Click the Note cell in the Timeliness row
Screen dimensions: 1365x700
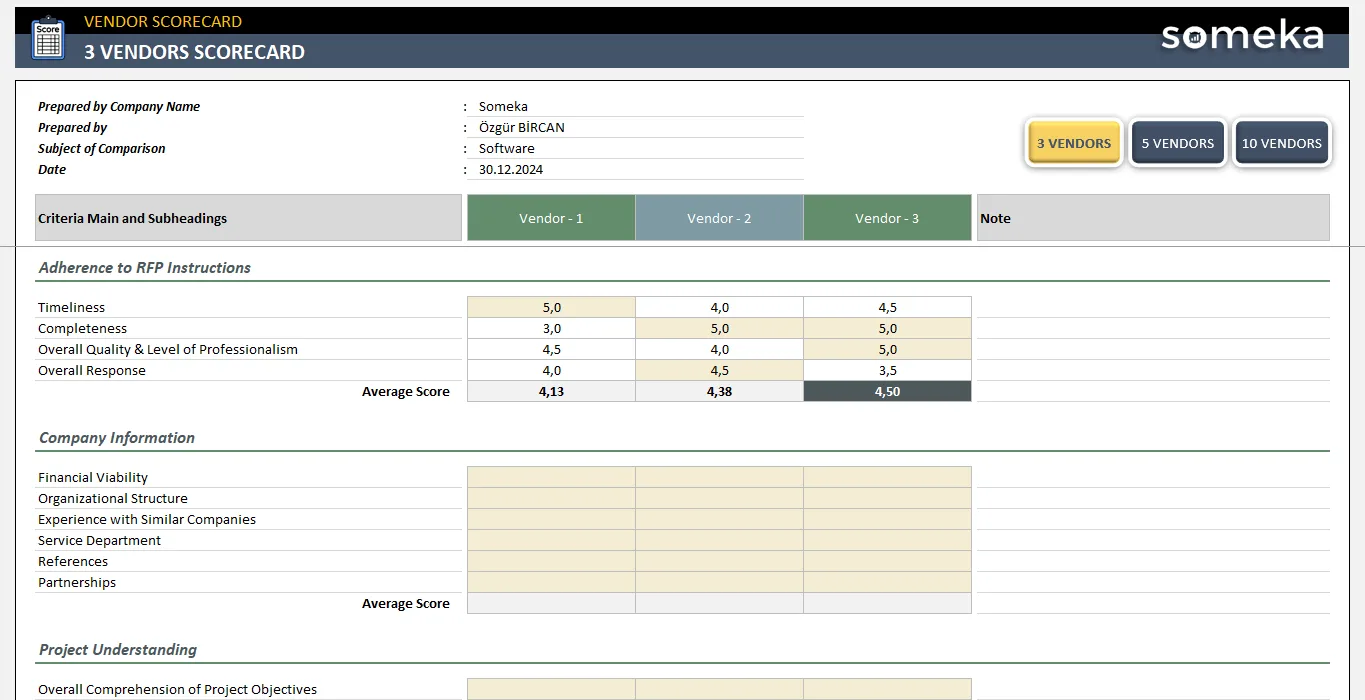click(x=1153, y=307)
